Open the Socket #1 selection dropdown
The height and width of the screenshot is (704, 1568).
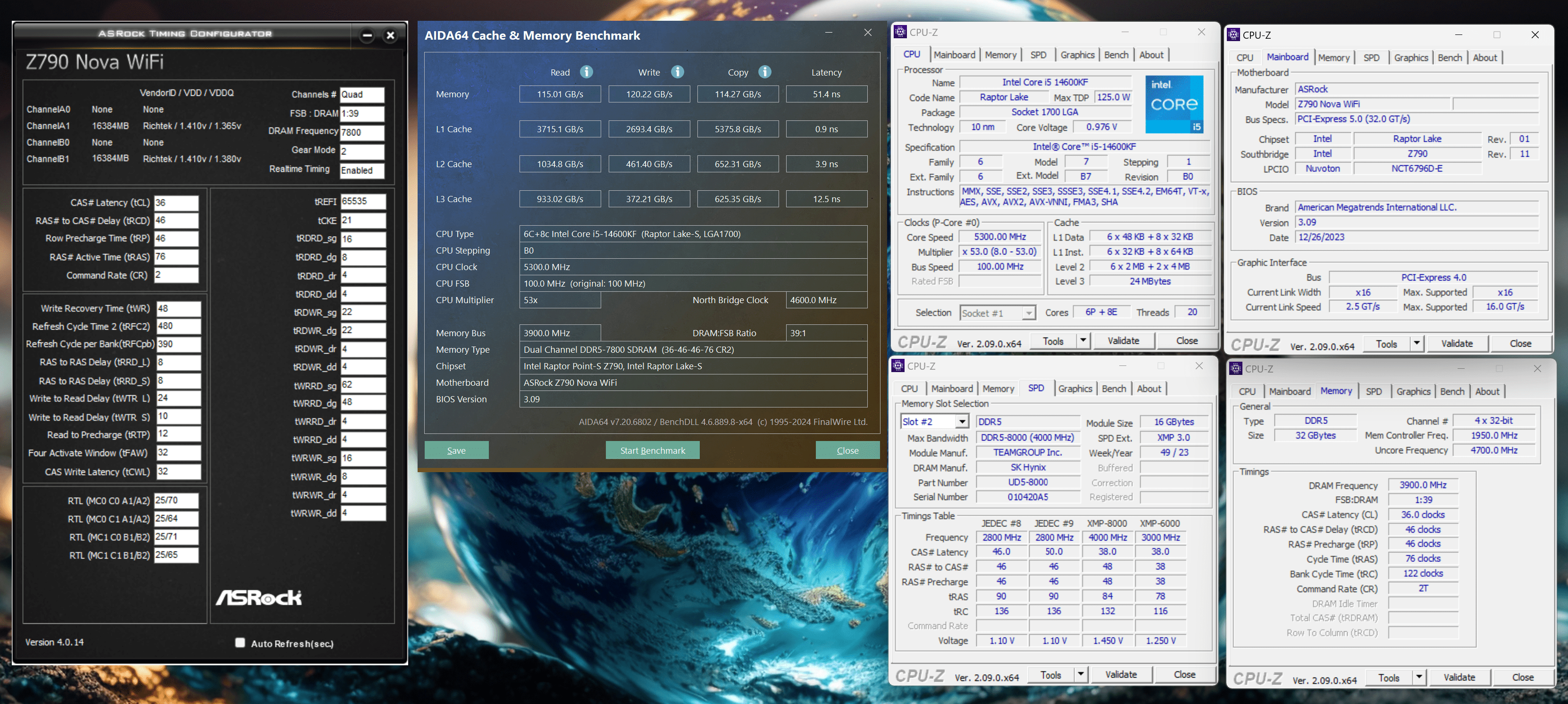click(1028, 313)
